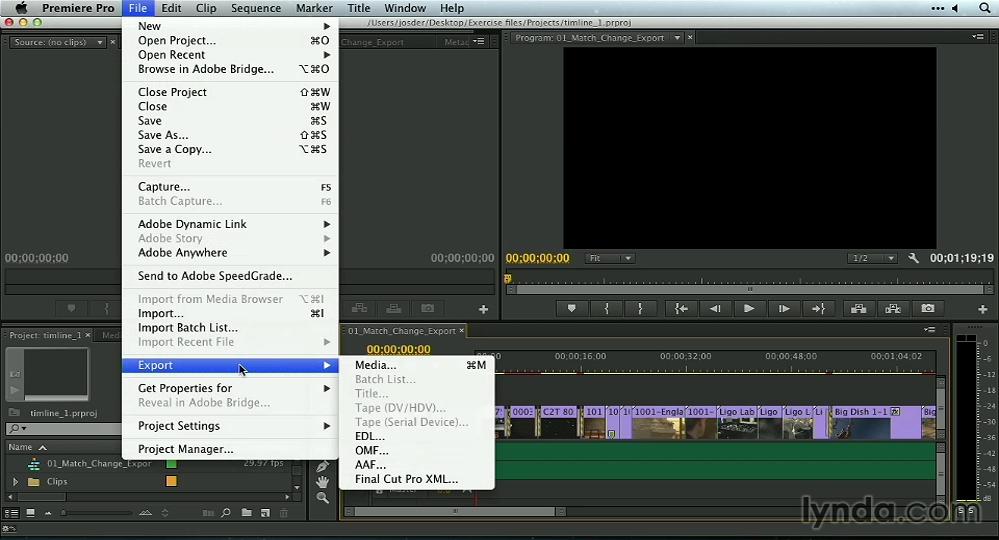Click the Mark In bracket button

pyautogui.click(x=606, y=309)
